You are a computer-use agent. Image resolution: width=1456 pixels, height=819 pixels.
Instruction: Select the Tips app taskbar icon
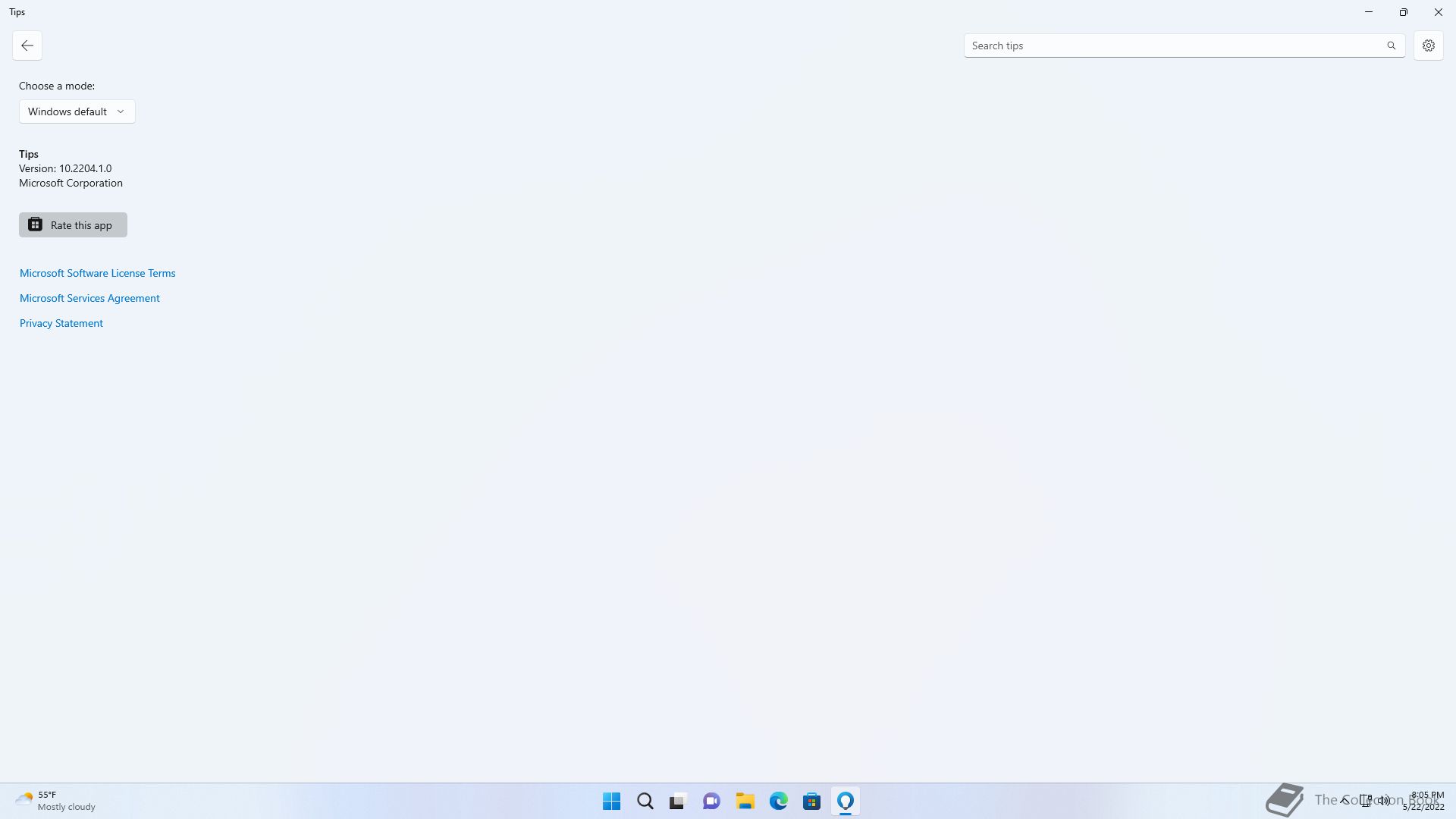pyautogui.click(x=845, y=802)
